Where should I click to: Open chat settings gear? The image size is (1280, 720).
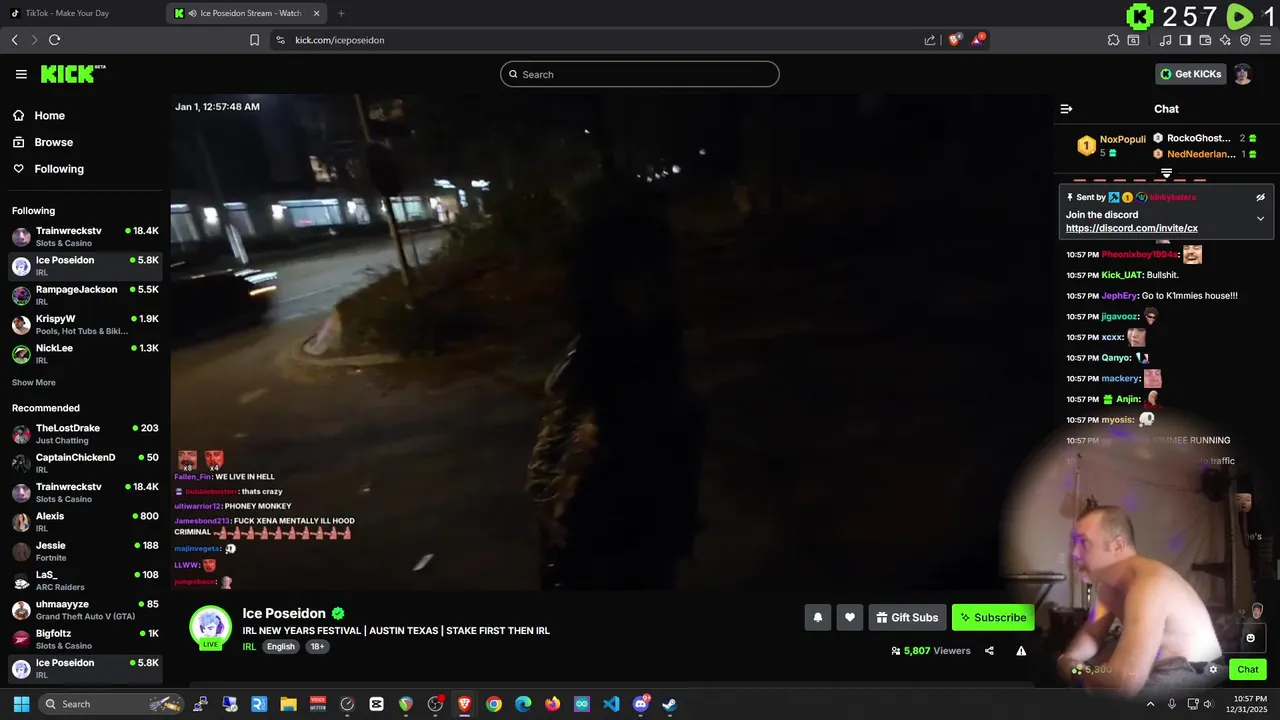[1213, 670]
